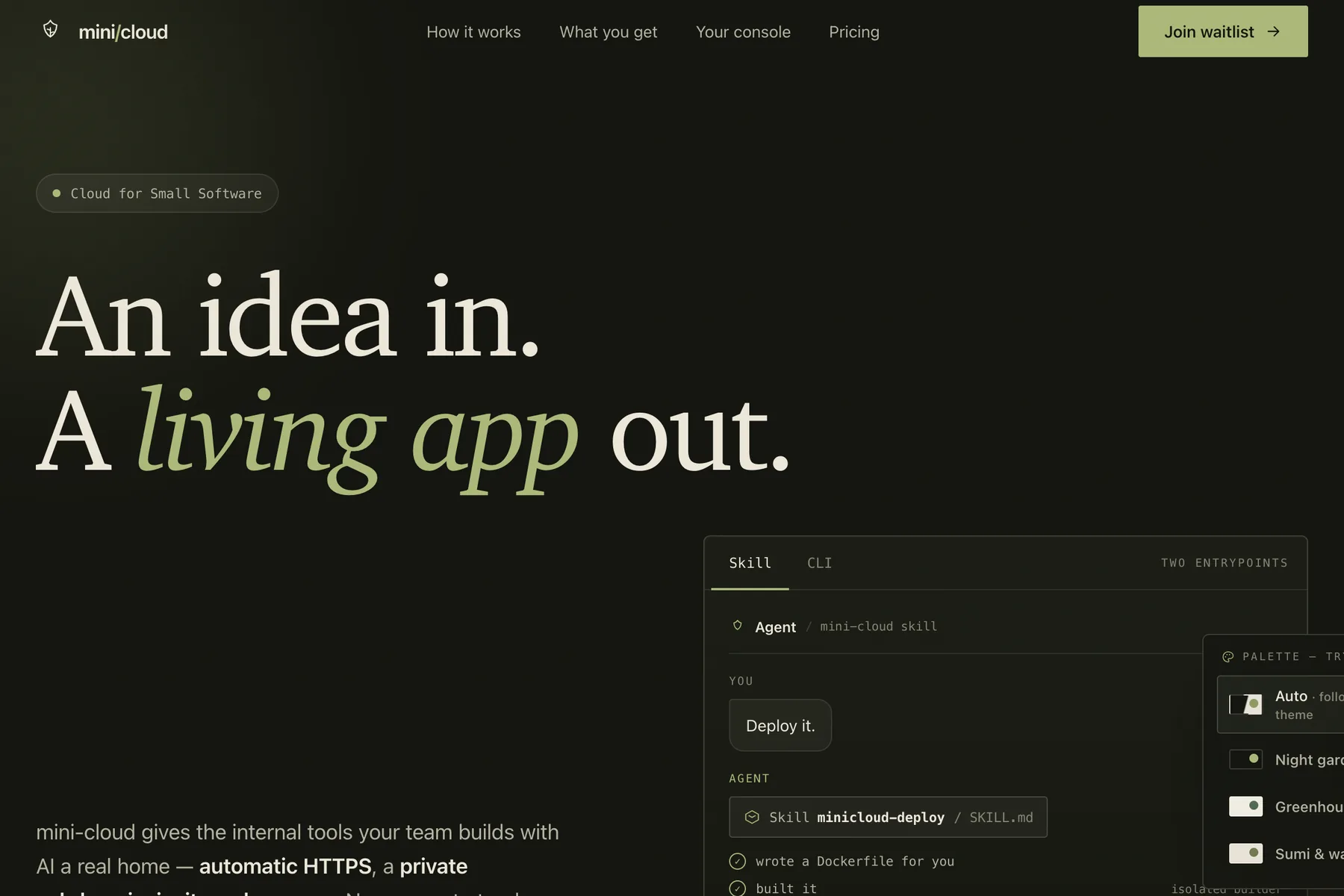Image resolution: width=1344 pixels, height=896 pixels.
Task: Open the mini/cloud home link text
Action: coord(123,32)
